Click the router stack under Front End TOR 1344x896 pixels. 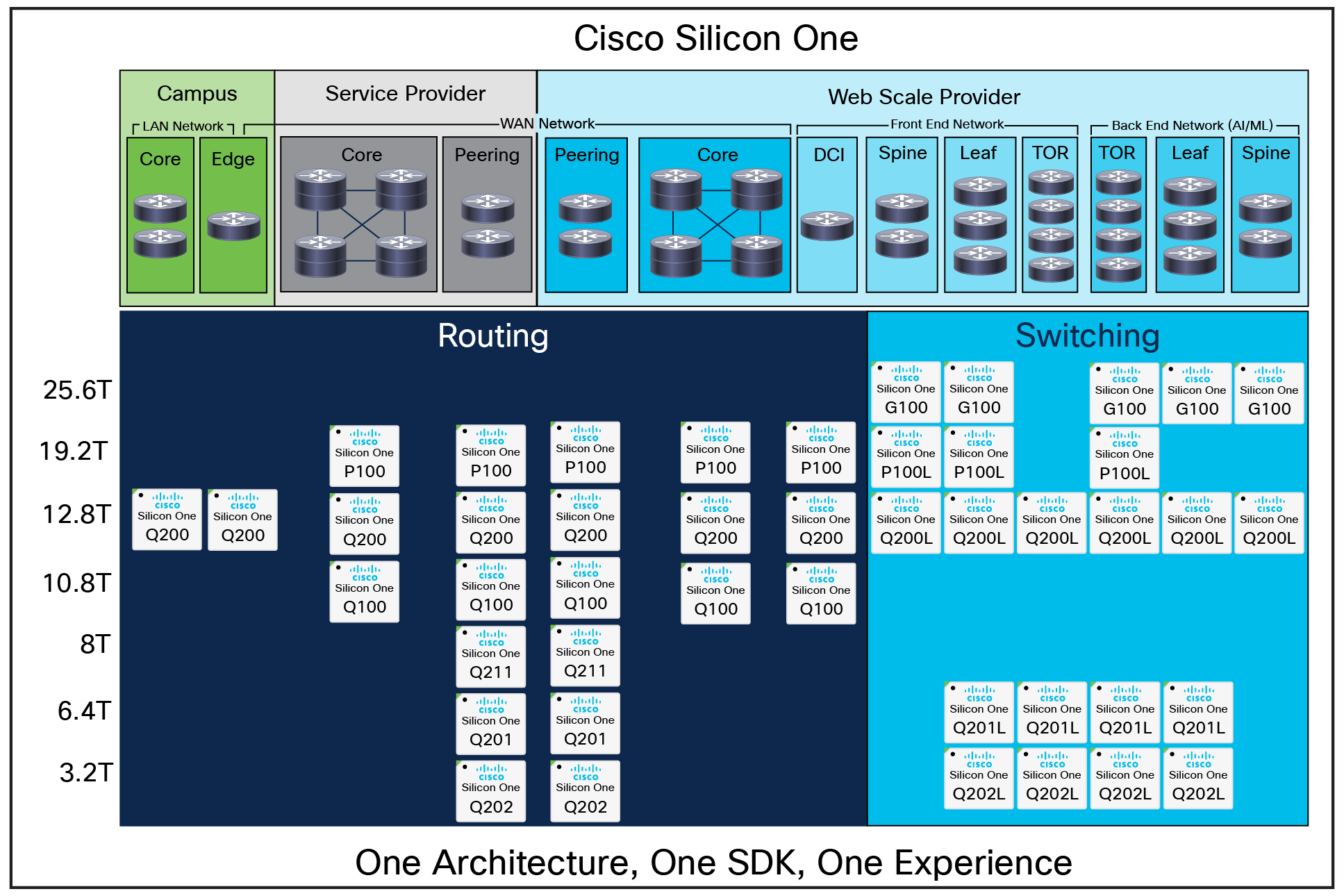(1051, 226)
